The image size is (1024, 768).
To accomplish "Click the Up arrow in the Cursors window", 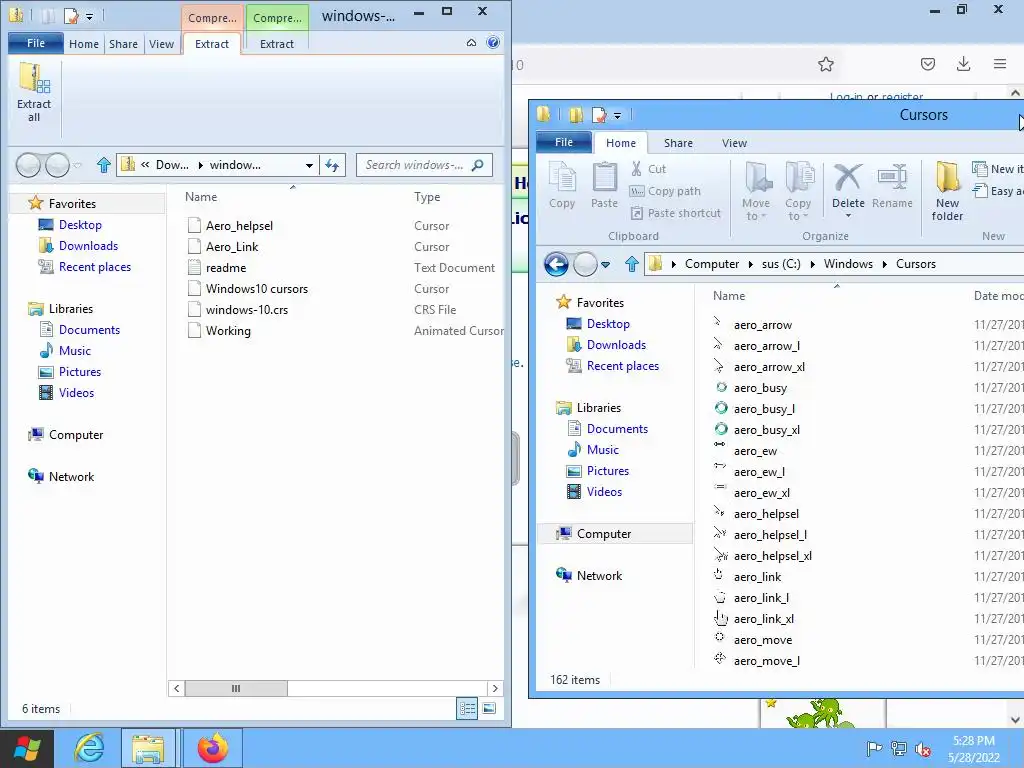I will [x=632, y=264].
